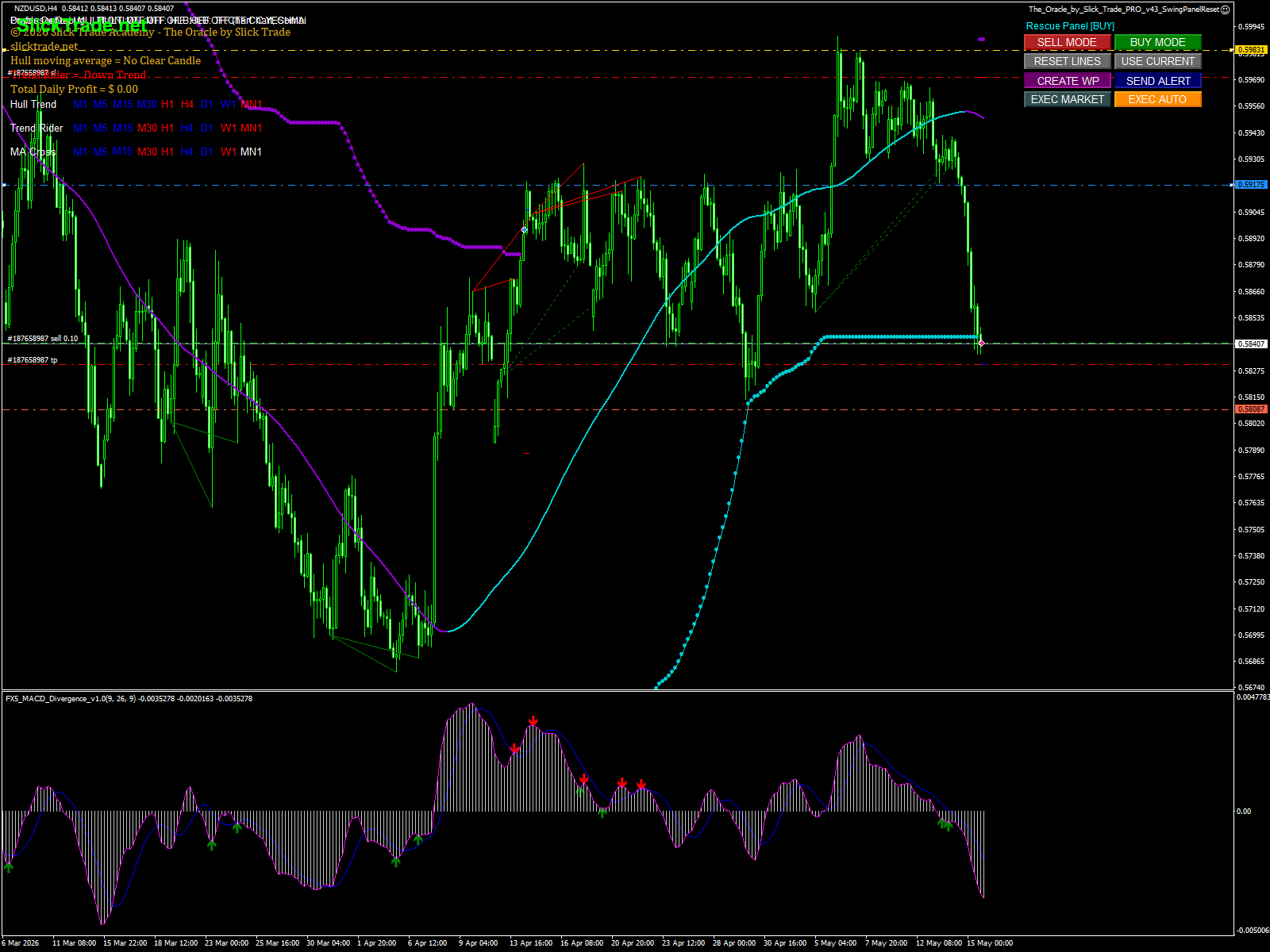Click the 'Rescue Panel [BUY]' heading
Viewport: 1270px width, 952px height.
[x=1070, y=26]
